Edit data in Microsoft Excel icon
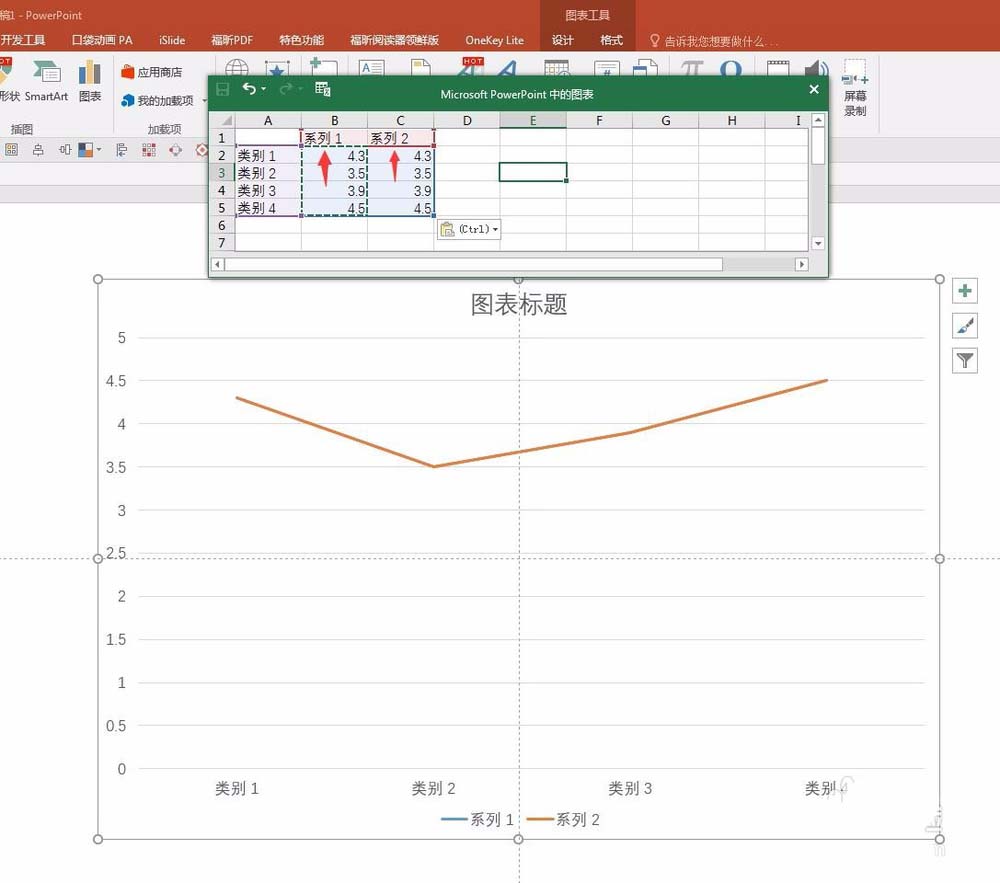Image resolution: width=1000 pixels, height=883 pixels. coord(323,89)
